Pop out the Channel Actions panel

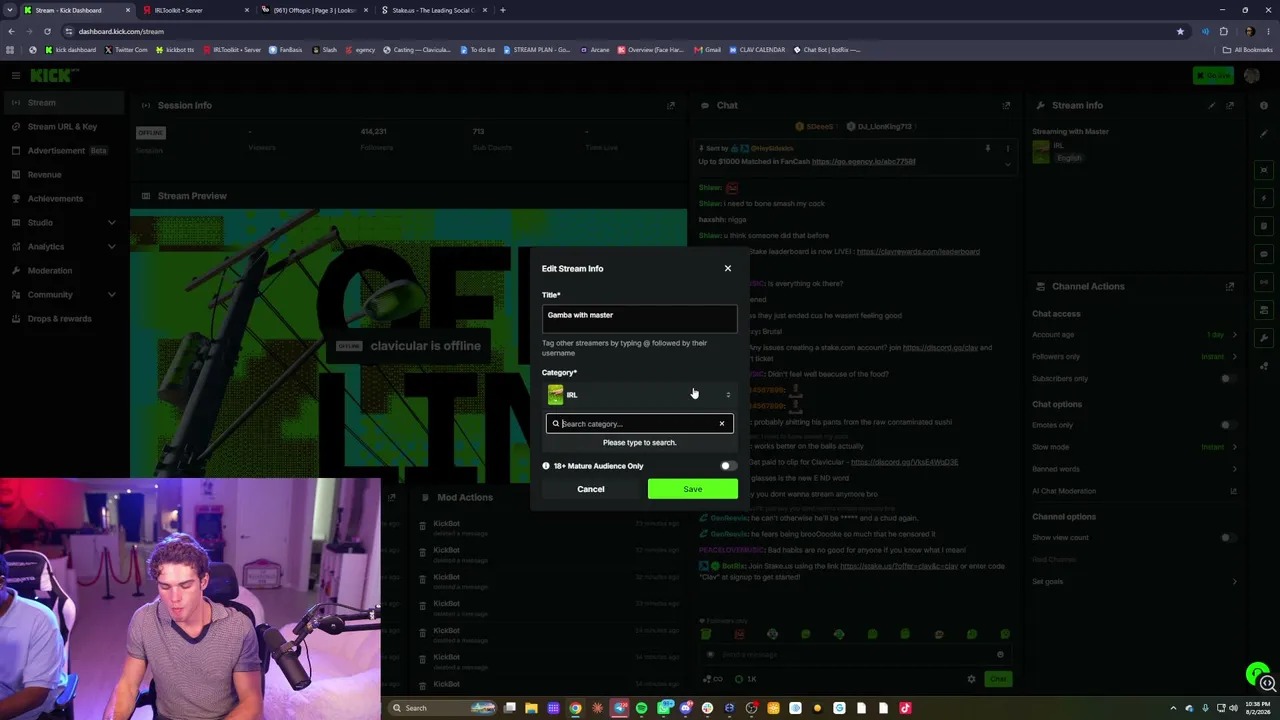(1230, 286)
